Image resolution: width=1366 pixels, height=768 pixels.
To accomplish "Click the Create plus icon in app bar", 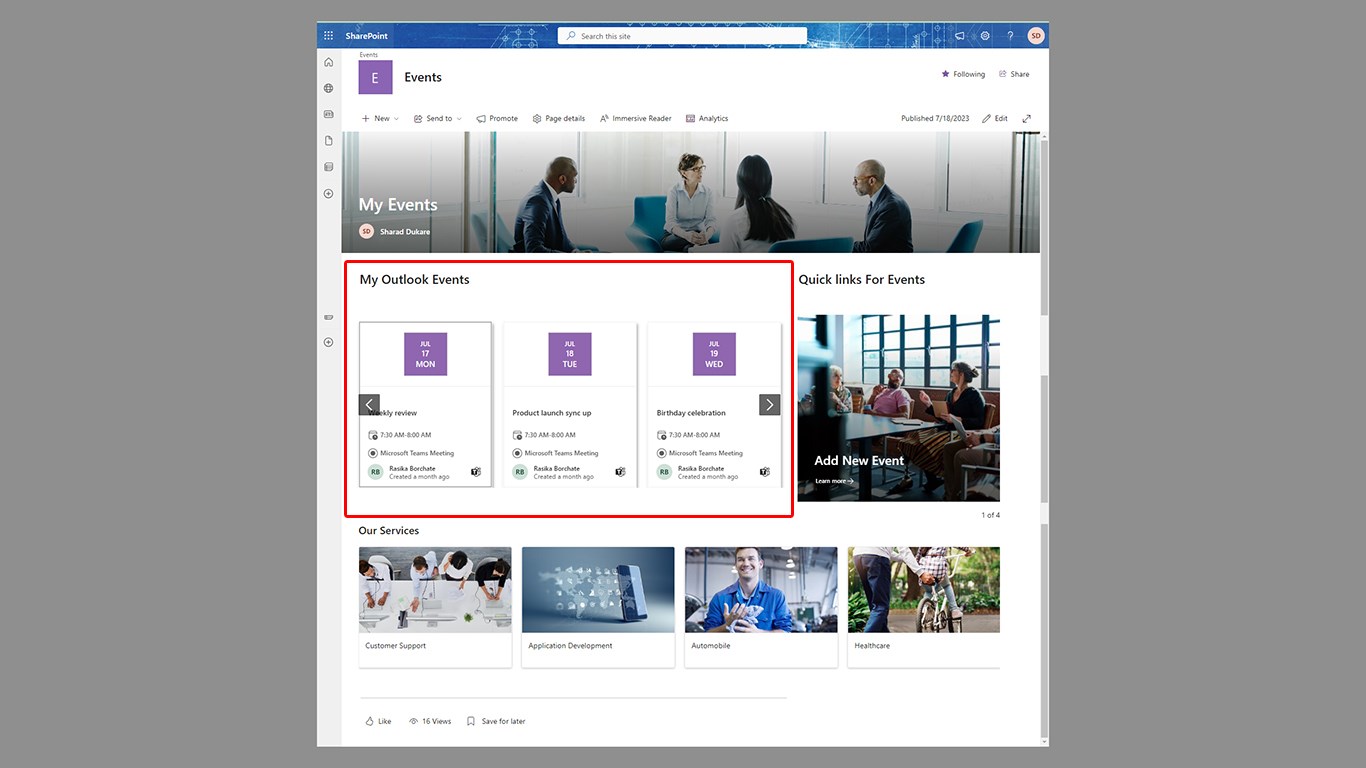I will [328, 194].
